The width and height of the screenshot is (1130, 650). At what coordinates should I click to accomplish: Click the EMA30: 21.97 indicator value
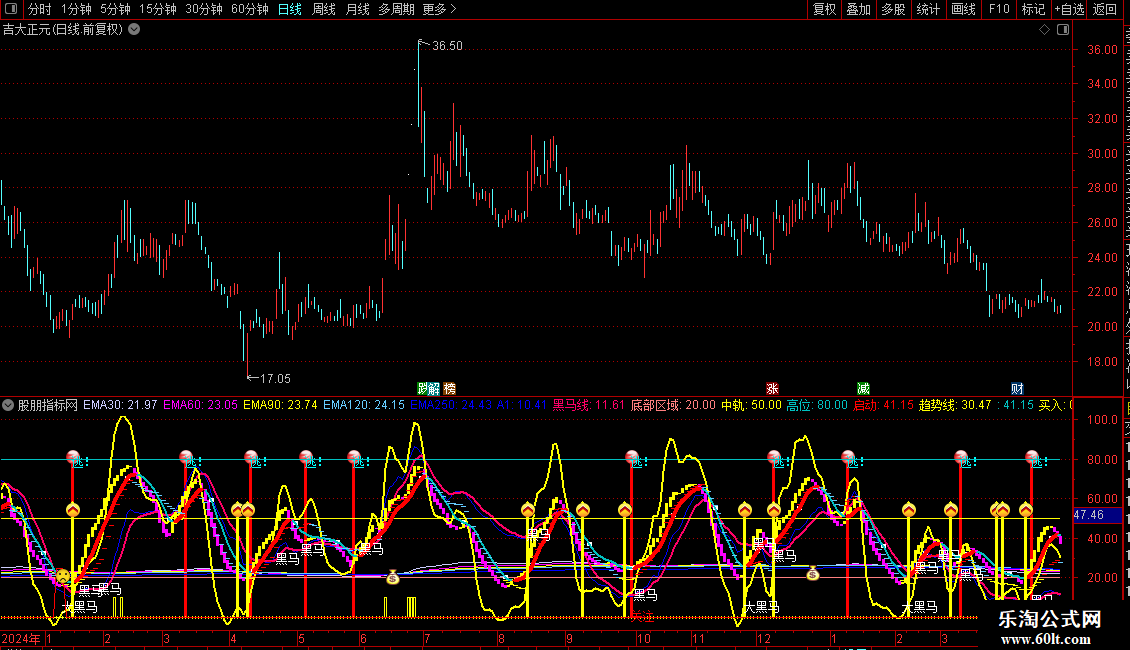(x=120, y=405)
